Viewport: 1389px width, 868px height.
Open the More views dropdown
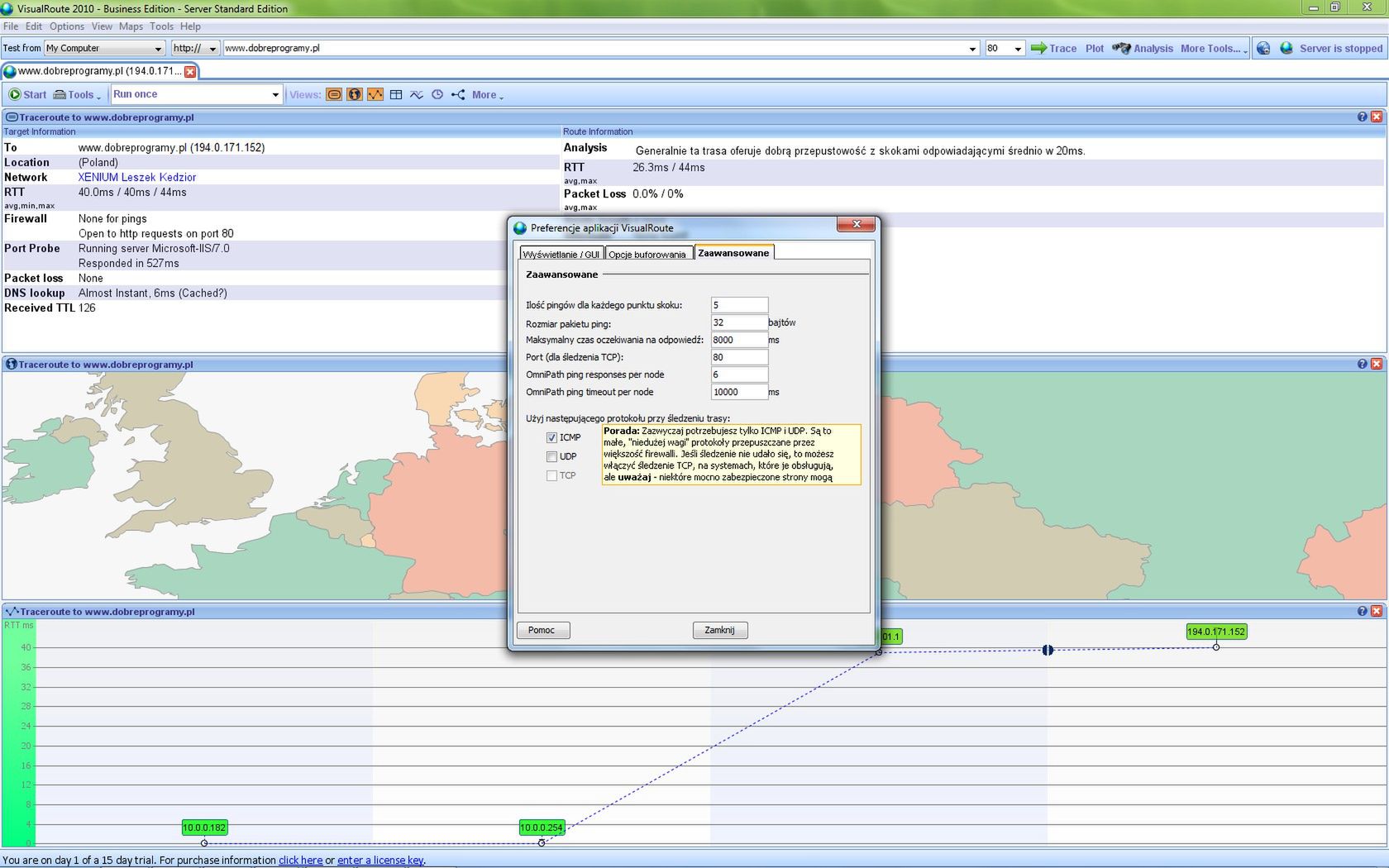pos(488,95)
